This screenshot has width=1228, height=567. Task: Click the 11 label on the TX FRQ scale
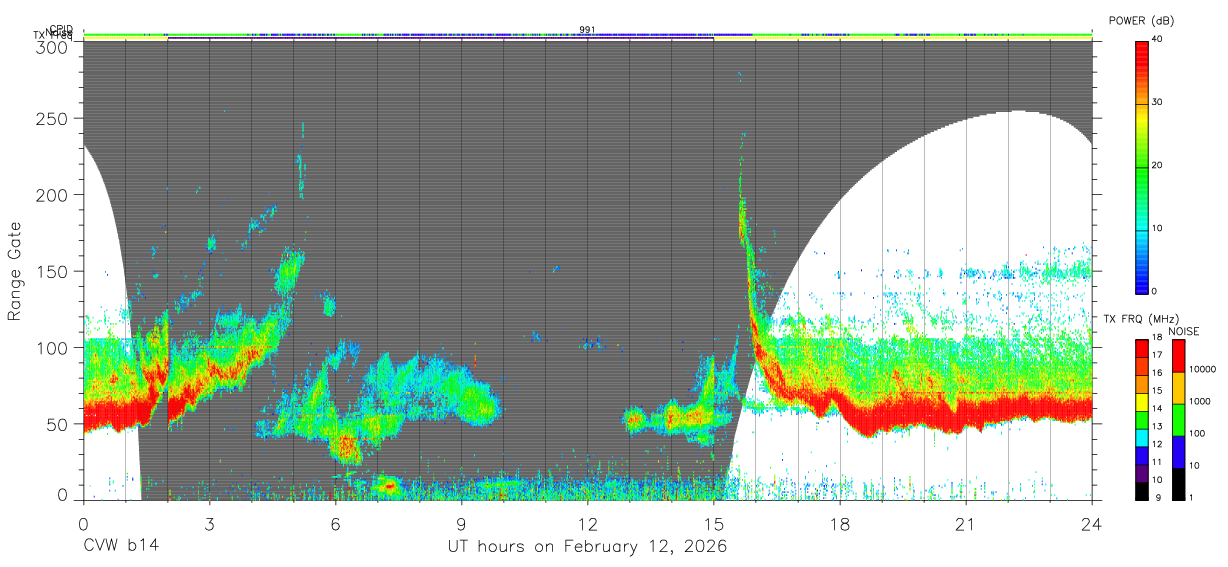pyautogui.click(x=1156, y=462)
